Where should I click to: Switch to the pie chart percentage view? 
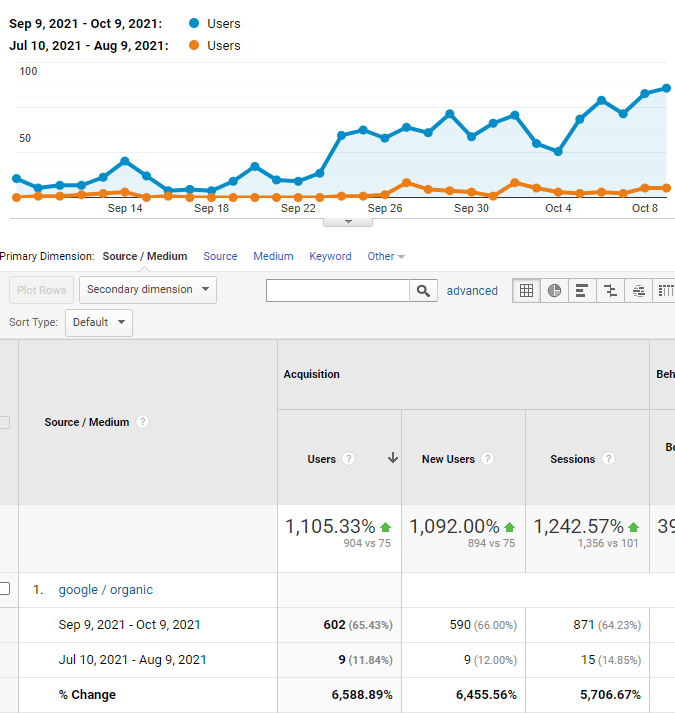(x=554, y=291)
